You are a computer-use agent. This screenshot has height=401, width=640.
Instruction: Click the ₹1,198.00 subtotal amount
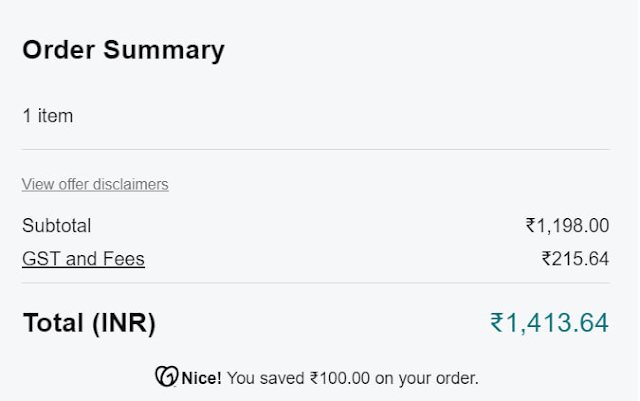pyautogui.click(x=567, y=226)
